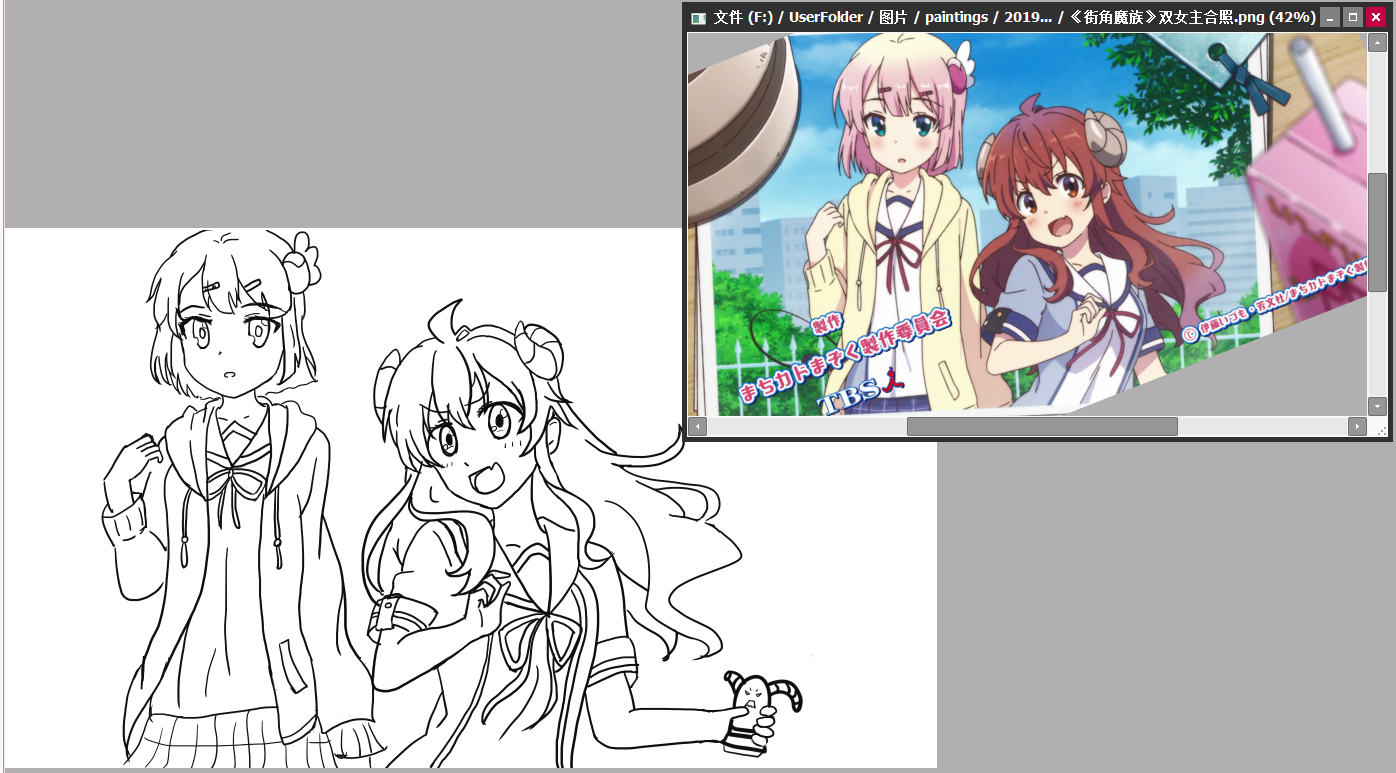
Task: Click the image viewer window icon
Action: (698, 18)
